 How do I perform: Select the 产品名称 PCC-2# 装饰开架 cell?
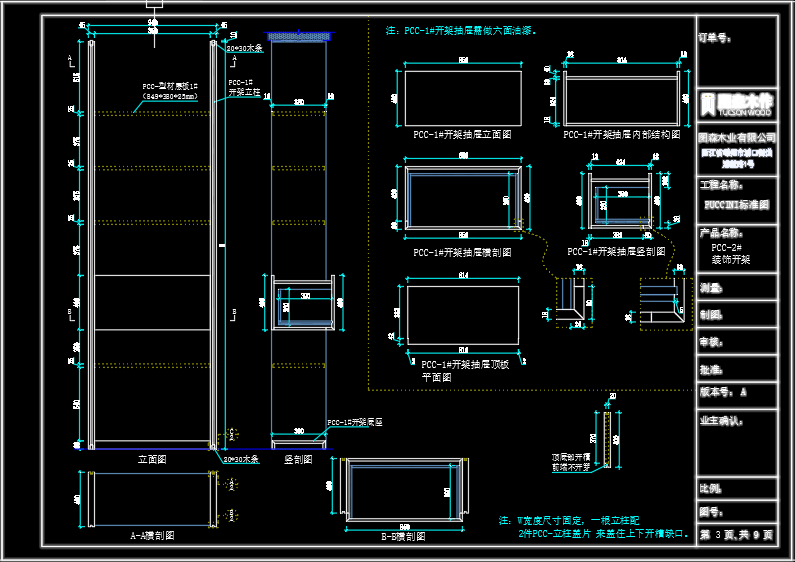point(737,249)
